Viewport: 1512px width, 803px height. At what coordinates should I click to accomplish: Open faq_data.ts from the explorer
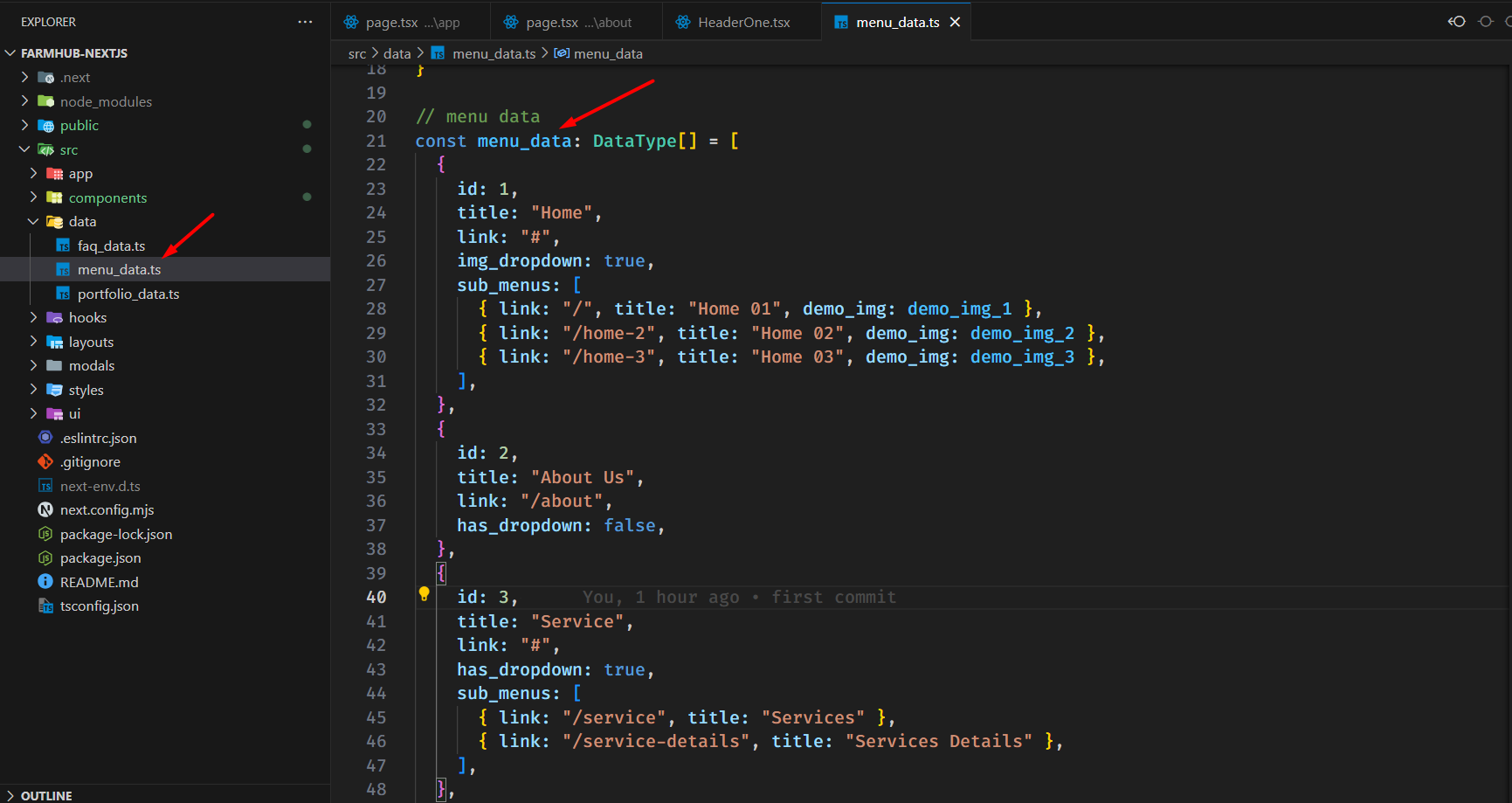111,246
